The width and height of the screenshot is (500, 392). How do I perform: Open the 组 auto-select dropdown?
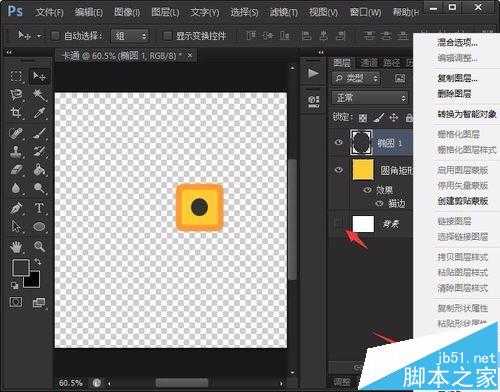click(130, 35)
